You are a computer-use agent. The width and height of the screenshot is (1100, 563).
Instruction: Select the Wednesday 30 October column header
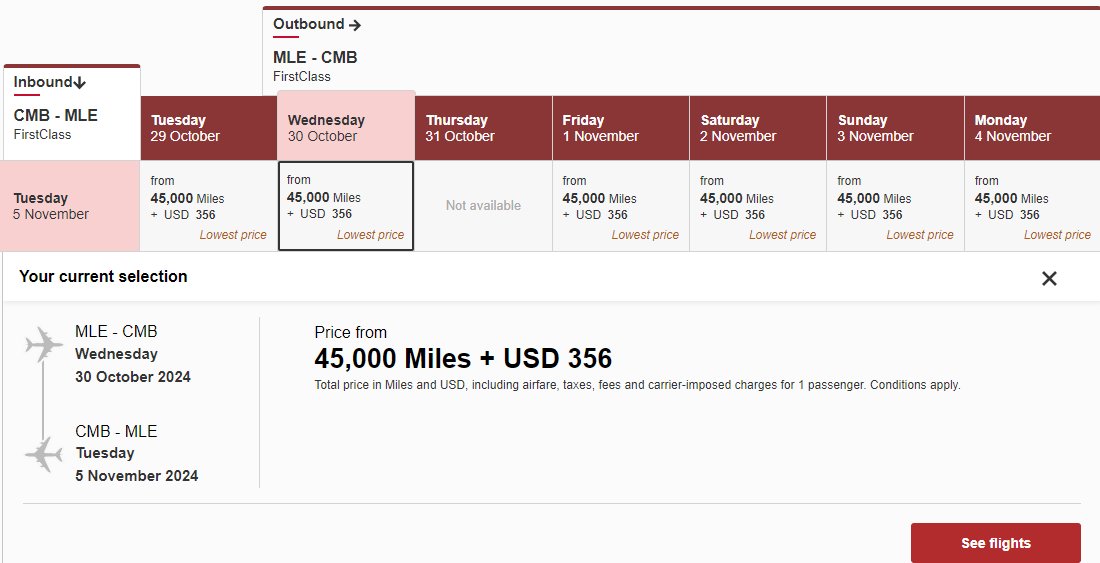347,126
